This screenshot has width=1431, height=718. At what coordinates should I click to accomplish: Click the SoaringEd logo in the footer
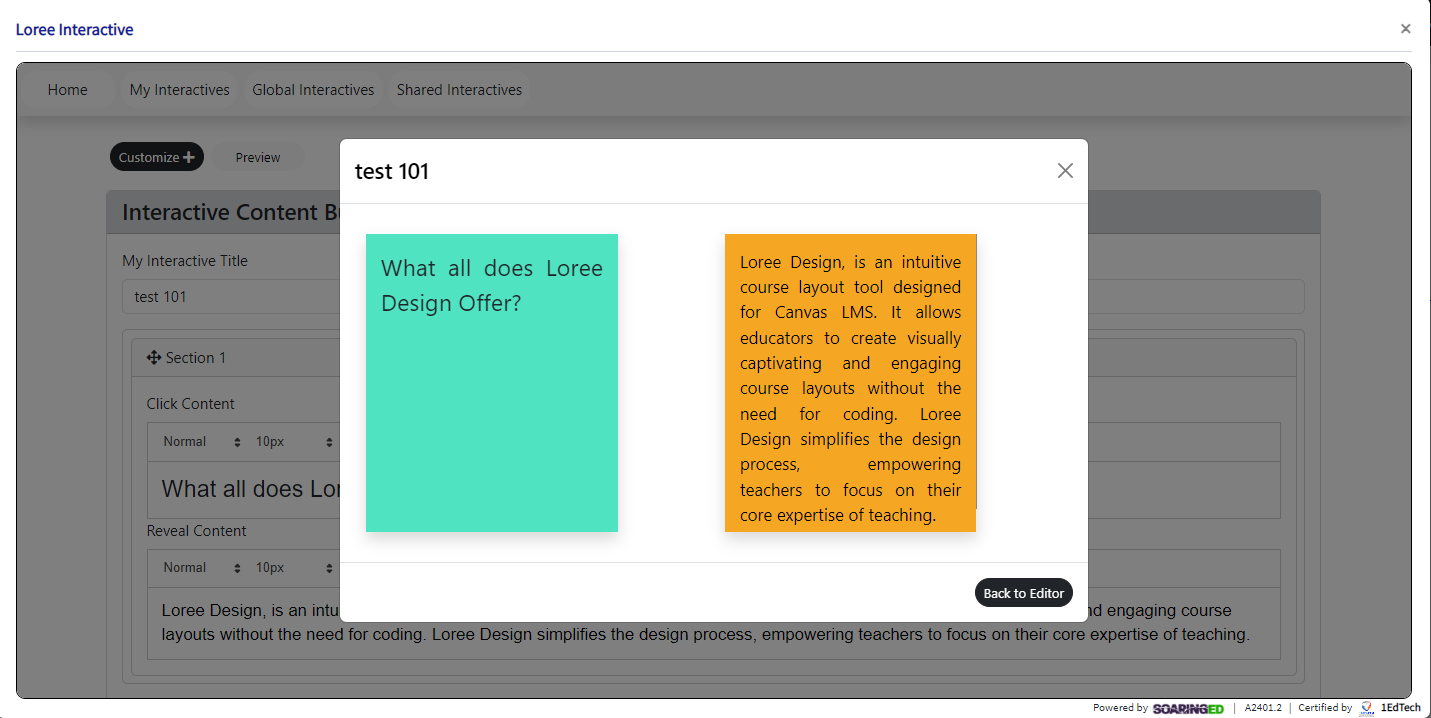pos(1188,708)
